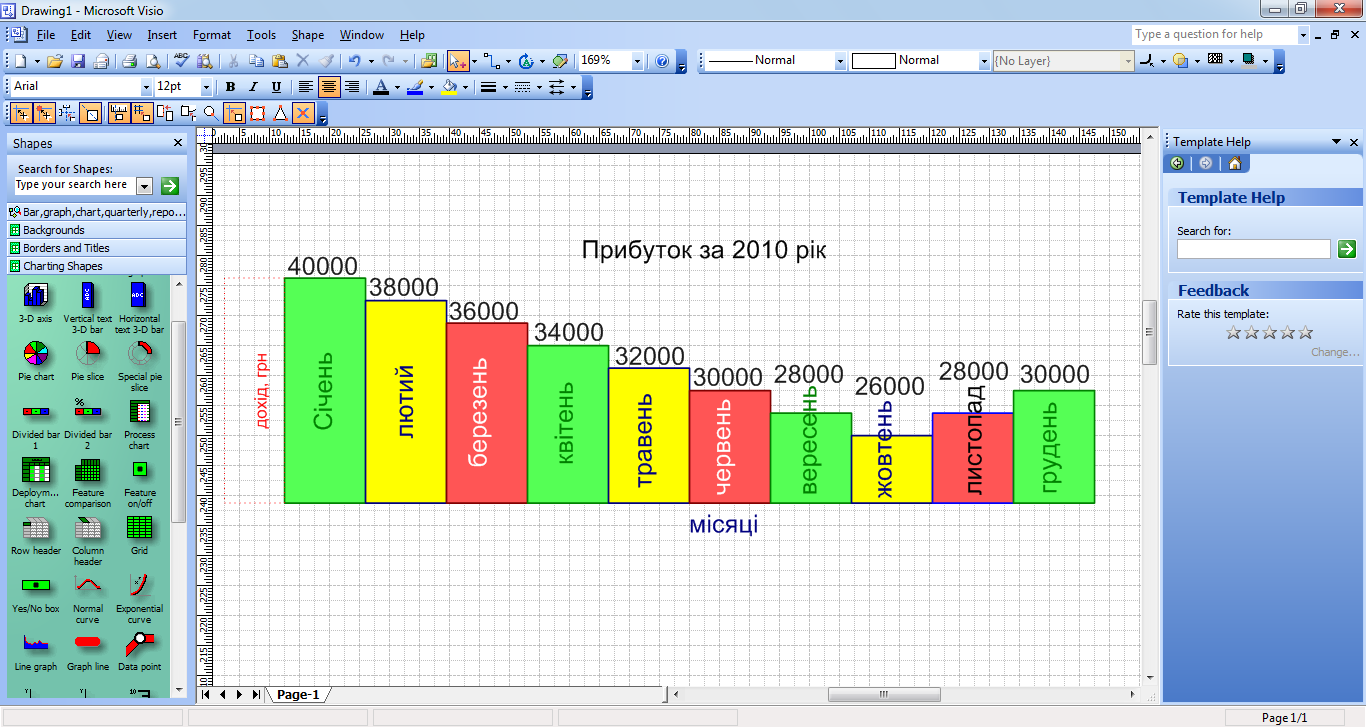Open the 169% zoom dropdown

click(x=637, y=61)
